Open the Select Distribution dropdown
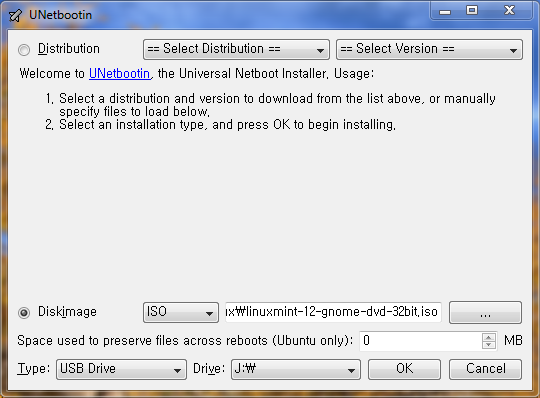 coord(236,49)
